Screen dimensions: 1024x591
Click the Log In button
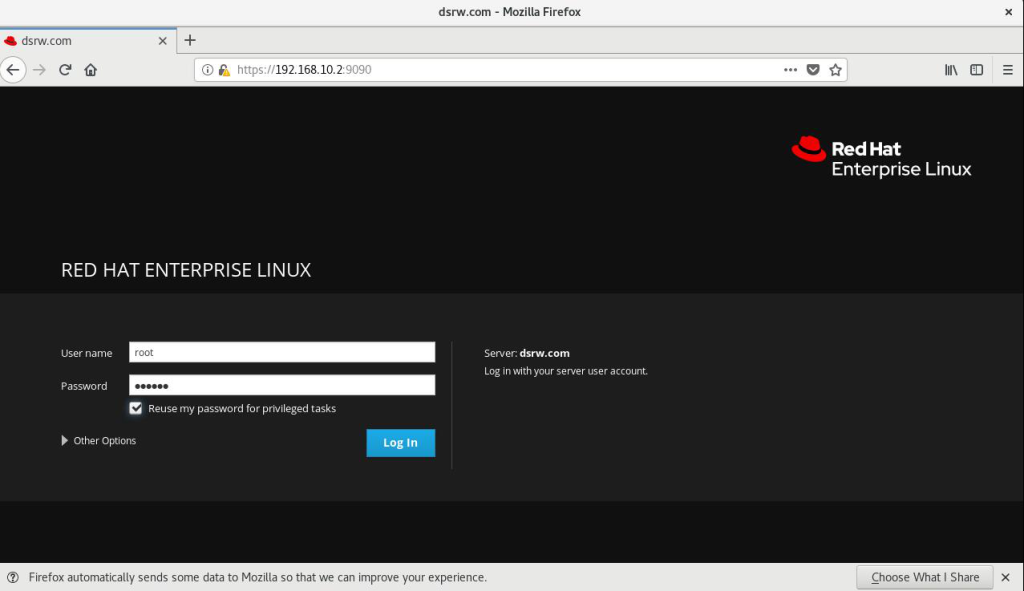coord(400,443)
